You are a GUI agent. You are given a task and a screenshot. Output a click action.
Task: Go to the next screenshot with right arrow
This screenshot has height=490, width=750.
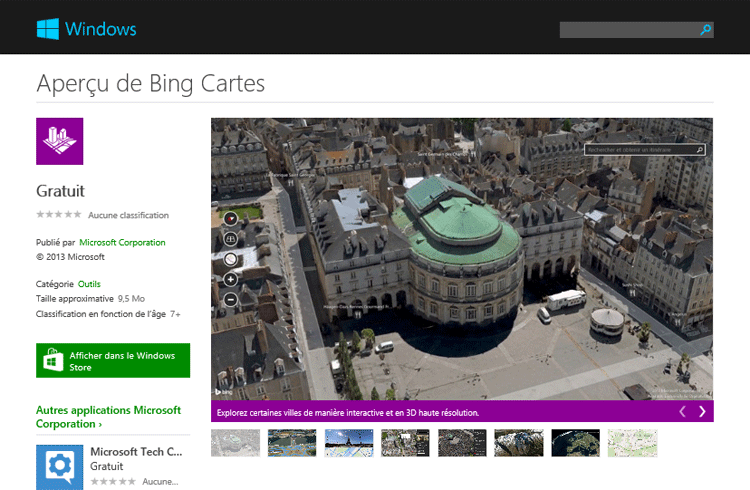[x=702, y=411]
